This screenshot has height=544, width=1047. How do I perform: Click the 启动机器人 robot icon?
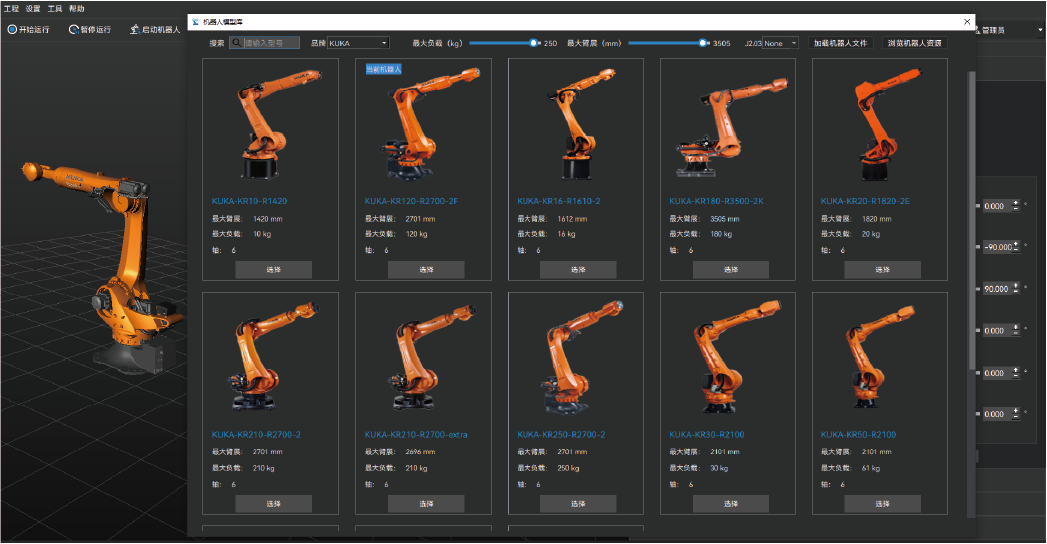coord(134,29)
